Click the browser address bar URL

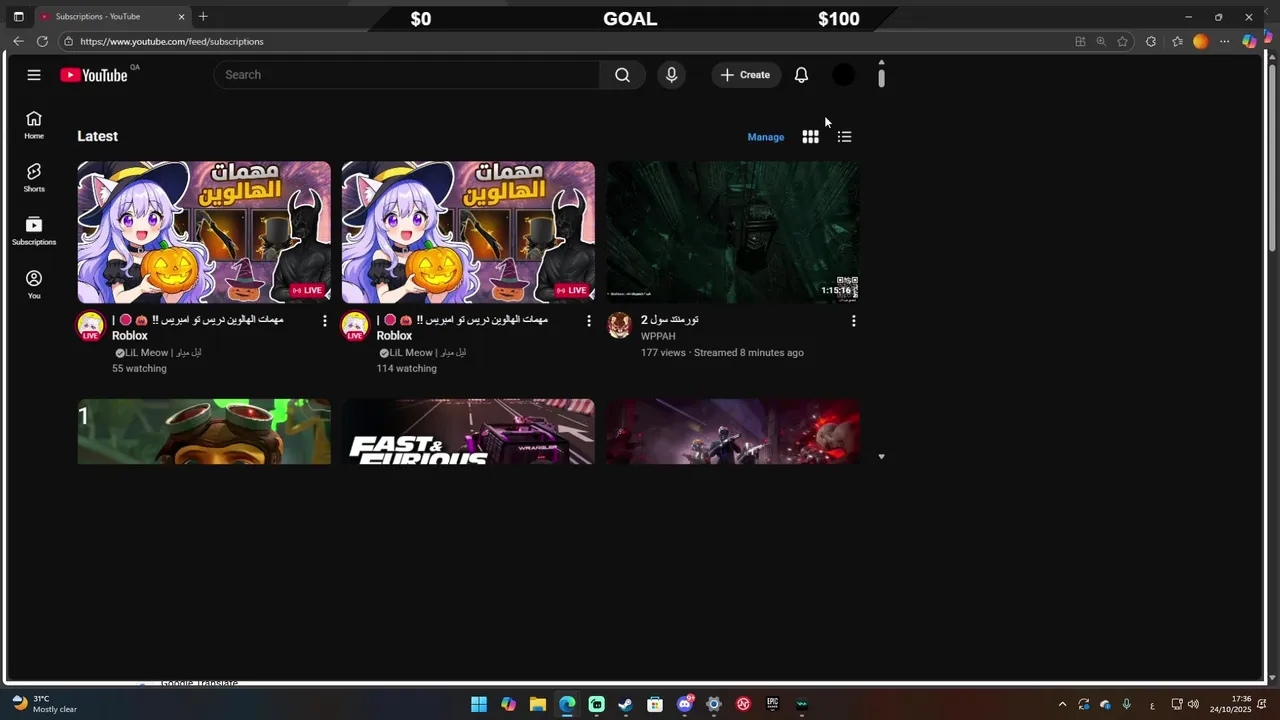172,41
